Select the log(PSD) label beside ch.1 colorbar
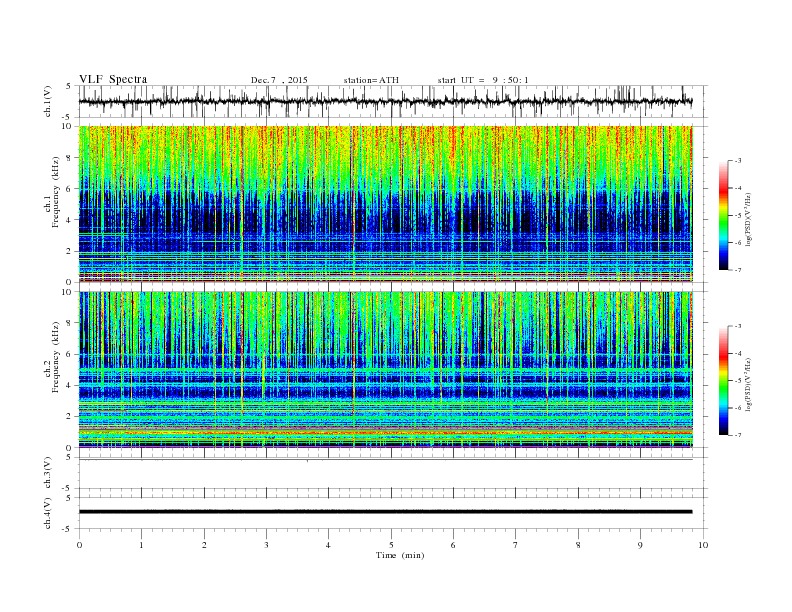The height and width of the screenshot is (612, 792). [748, 219]
